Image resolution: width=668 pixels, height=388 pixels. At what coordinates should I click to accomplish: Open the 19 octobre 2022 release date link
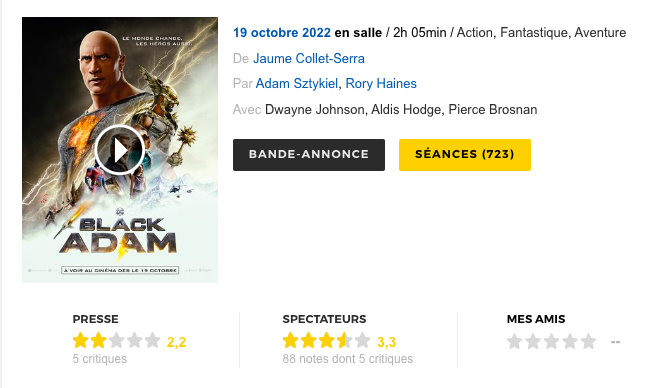tap(282, 33)
